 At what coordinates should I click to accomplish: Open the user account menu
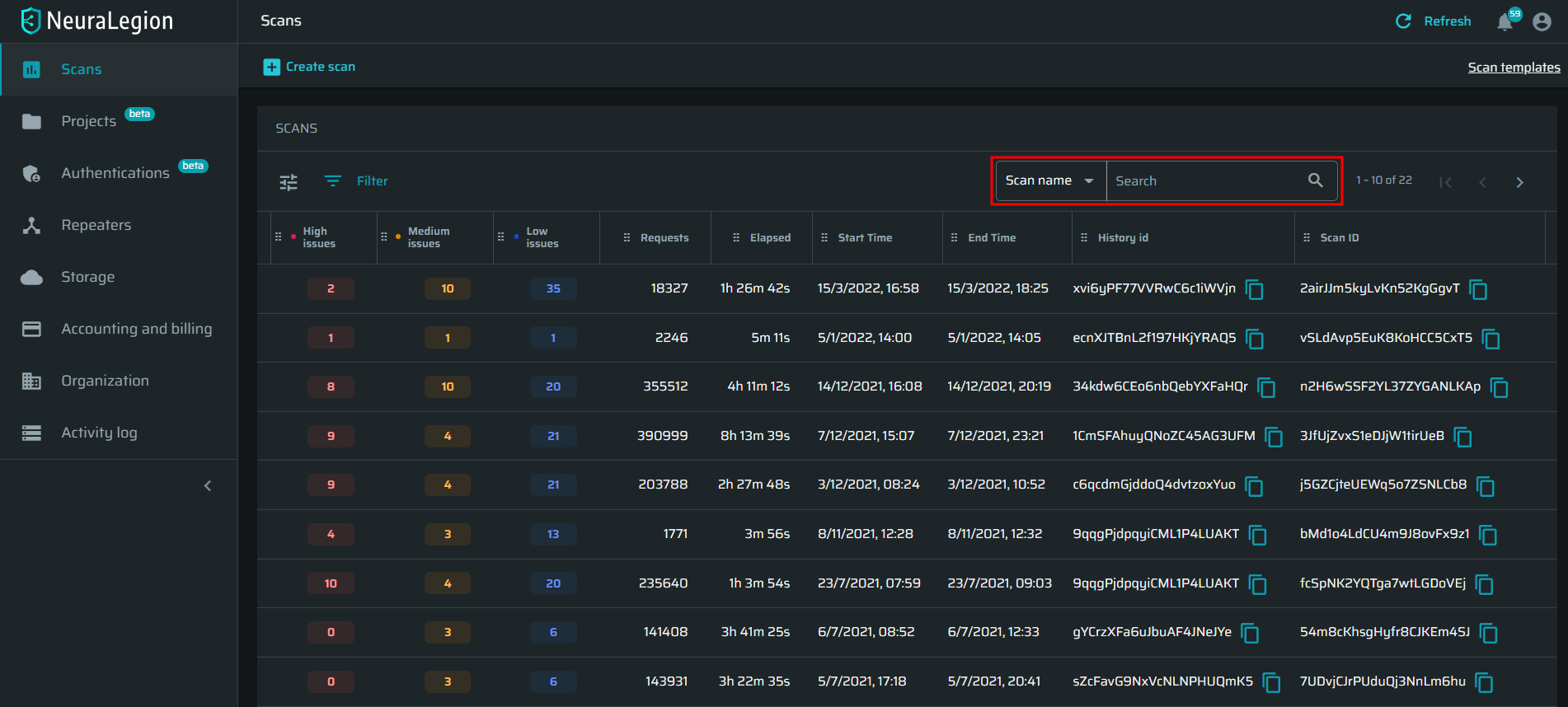tap(1542, 22)
